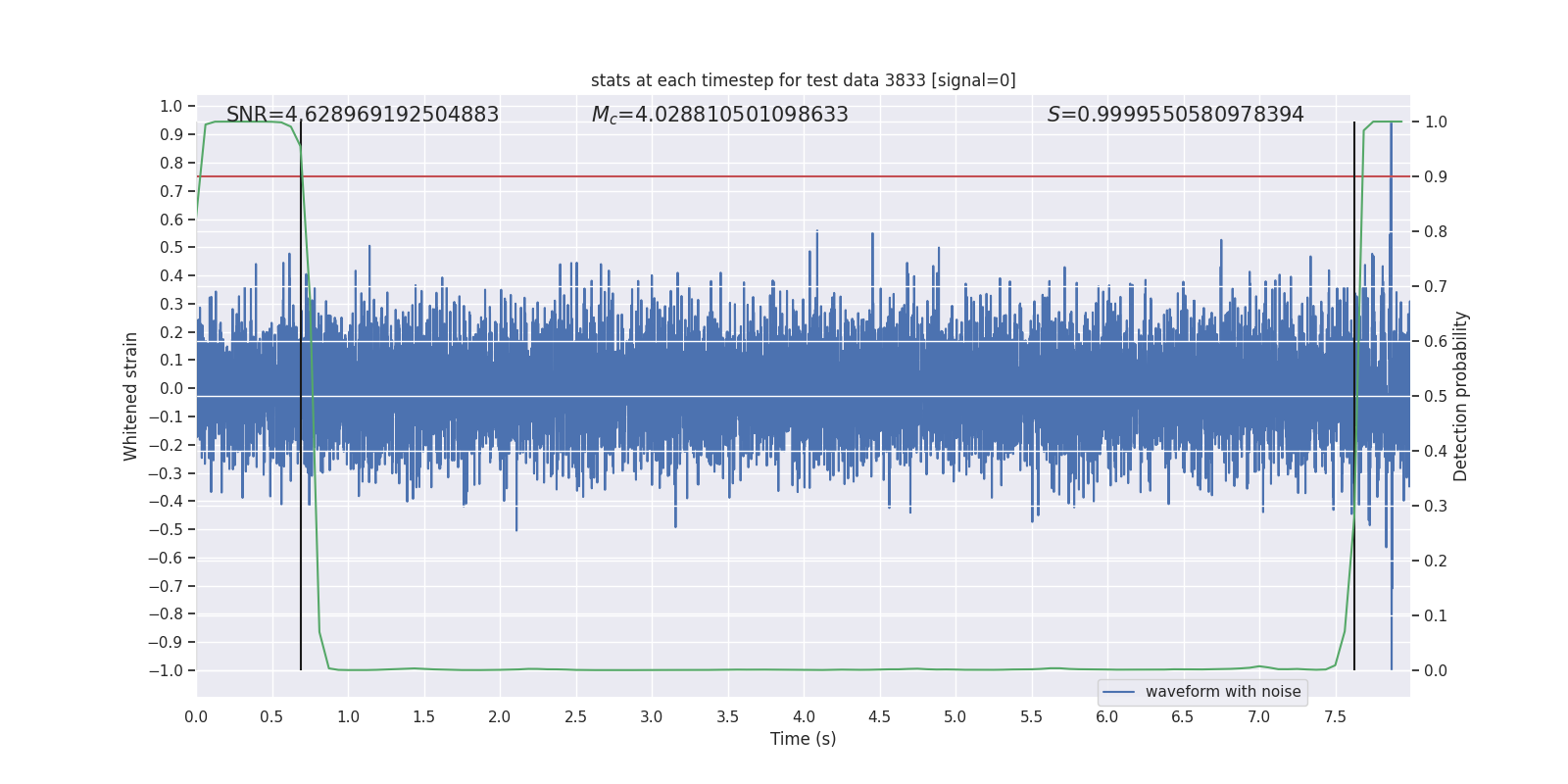This screenshot has height=784, width=1568.
Task: Select the 0.9 tick on Whitened strain axis
Action: pyautogui.click(x=171, y=134)
